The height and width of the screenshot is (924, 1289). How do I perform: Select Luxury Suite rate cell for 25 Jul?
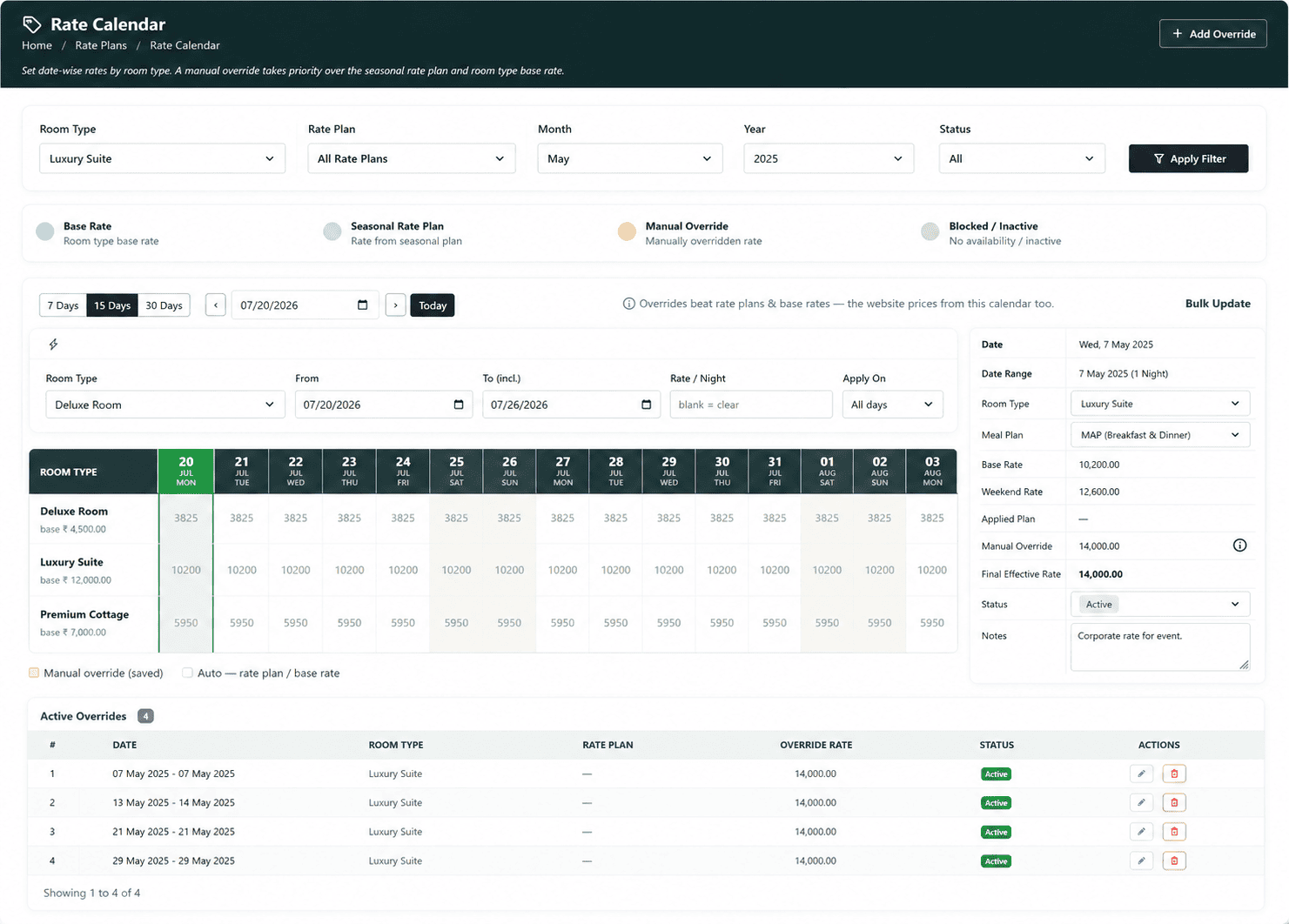pyautogui.click(x=456, y=570)
